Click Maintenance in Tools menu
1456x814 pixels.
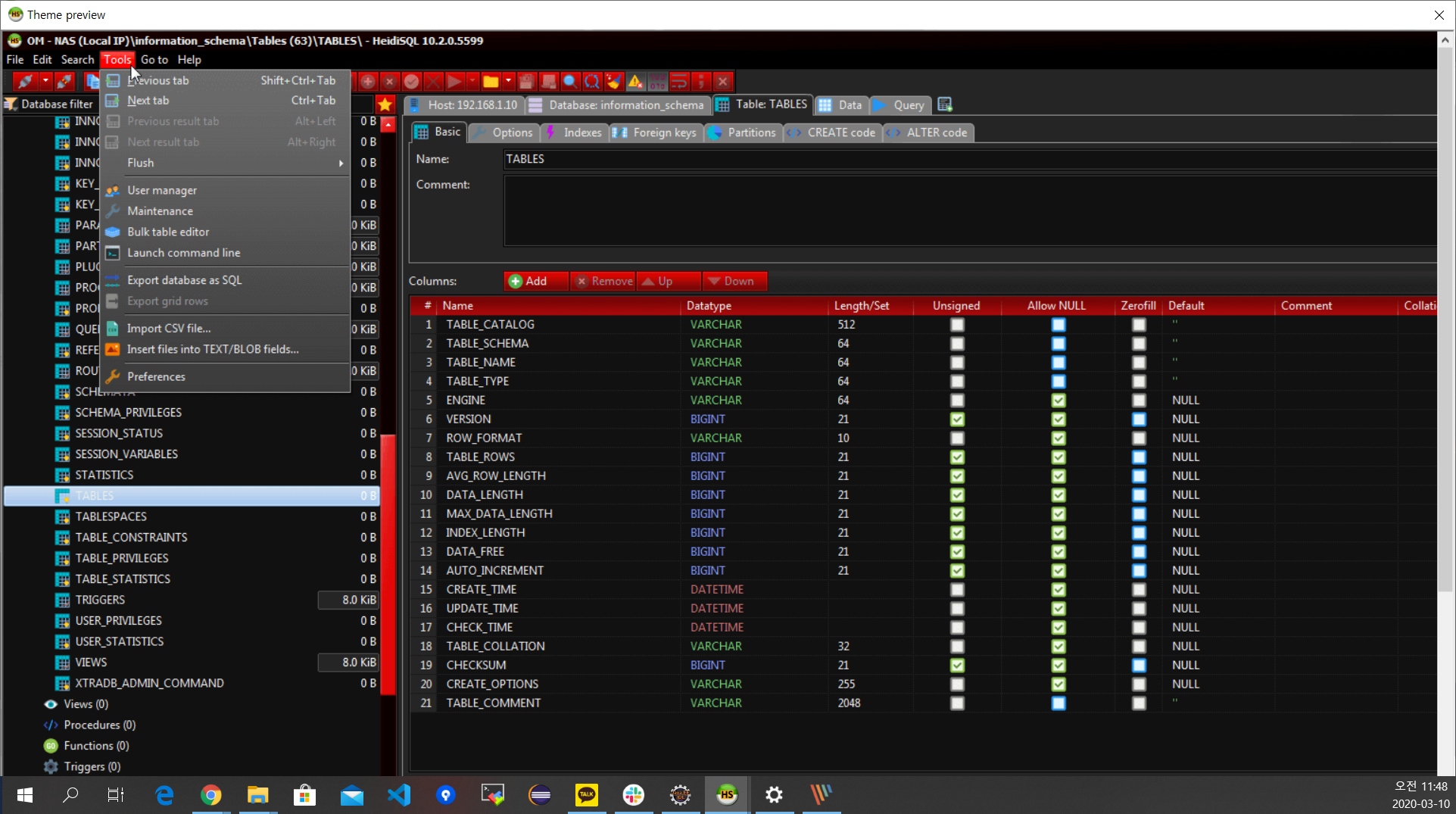point(226,211)
